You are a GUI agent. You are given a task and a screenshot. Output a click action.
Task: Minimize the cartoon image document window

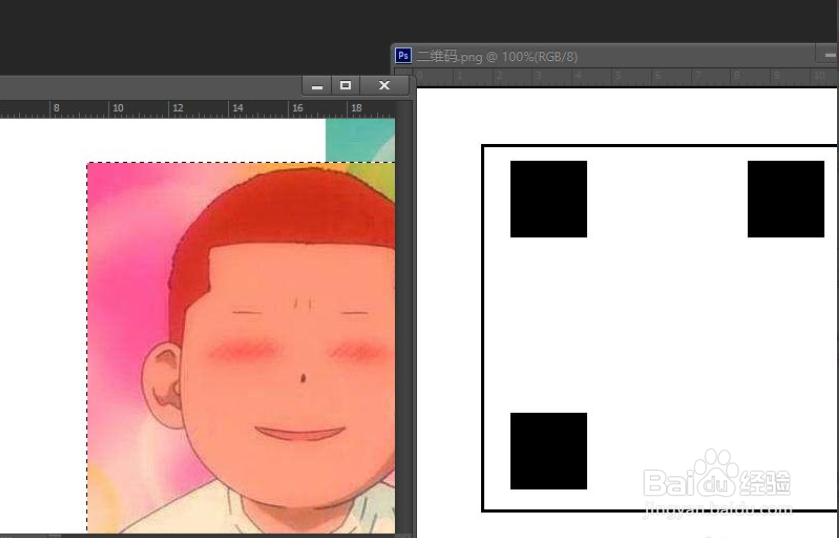(x=317, y=86)
